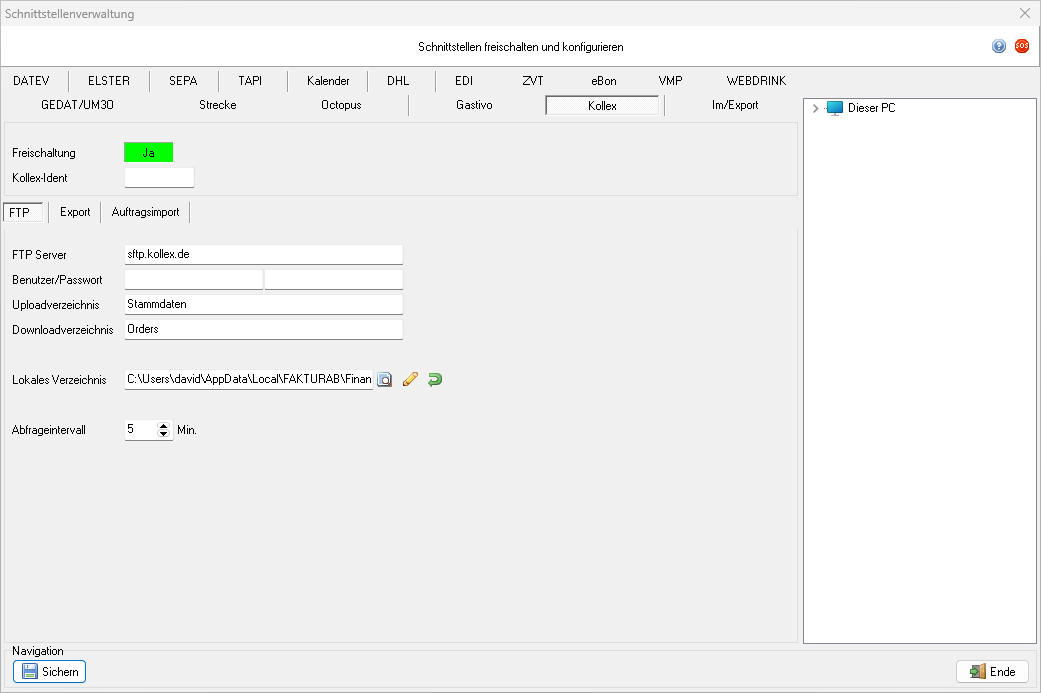
Task: Decrease the Abfrageintervall with down arrow
Action: (164, 435)
